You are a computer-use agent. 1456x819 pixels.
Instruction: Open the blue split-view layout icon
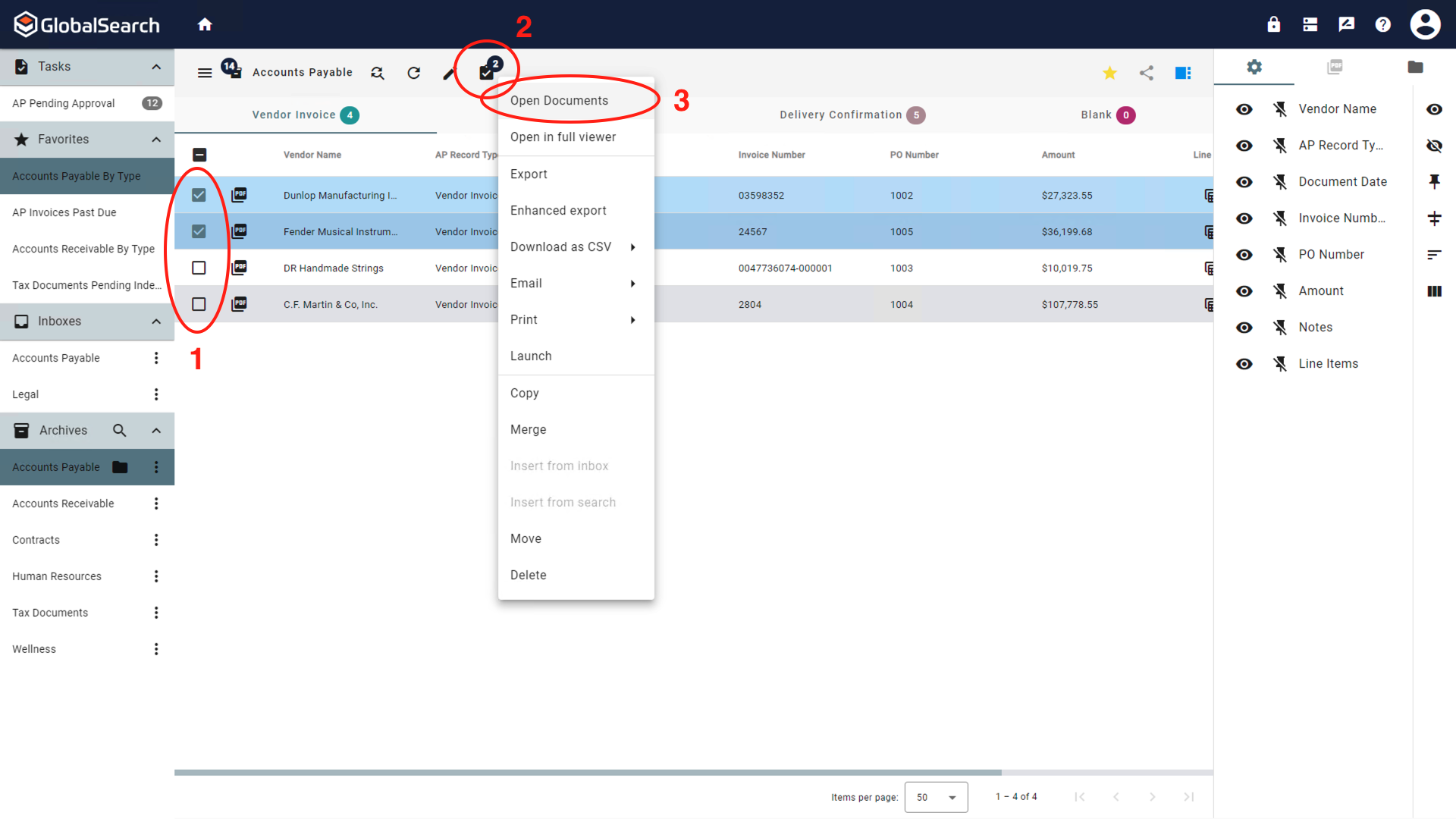1182,73
